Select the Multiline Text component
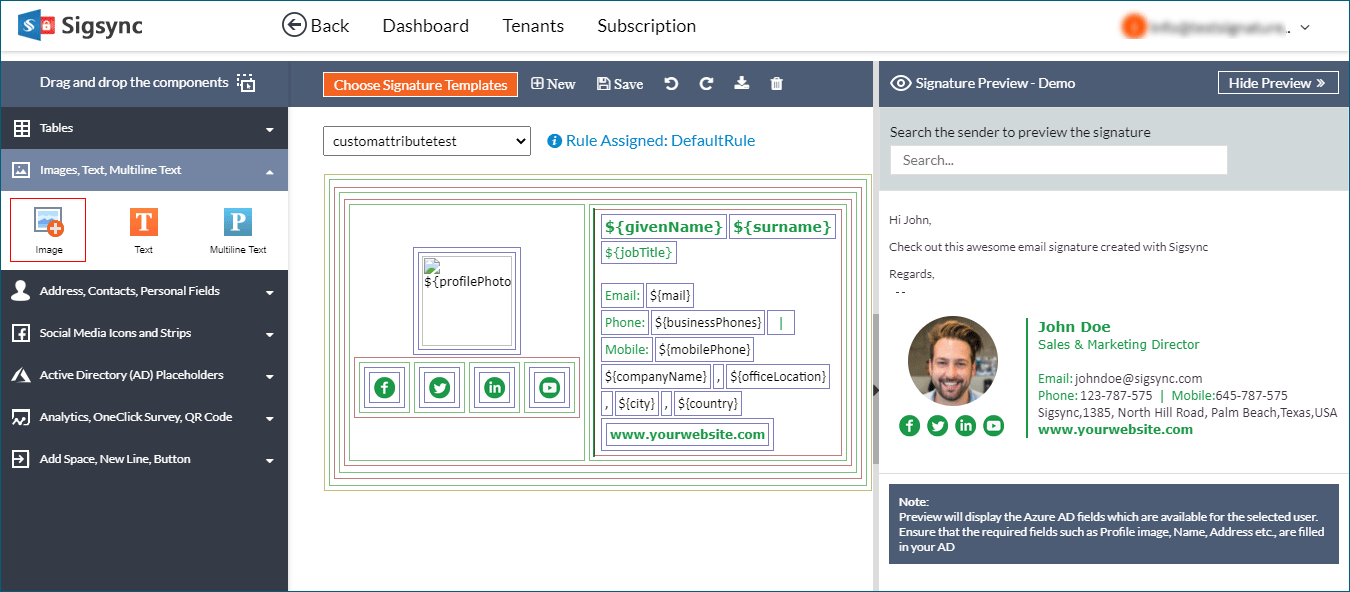Screen dimensions: 1350x592 238,230
